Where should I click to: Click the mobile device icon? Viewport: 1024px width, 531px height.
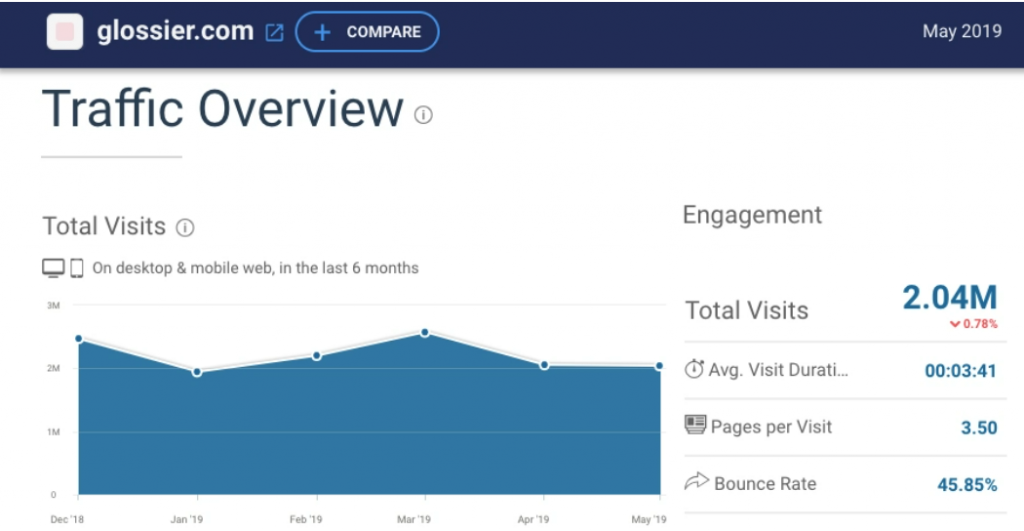point(76,268)
